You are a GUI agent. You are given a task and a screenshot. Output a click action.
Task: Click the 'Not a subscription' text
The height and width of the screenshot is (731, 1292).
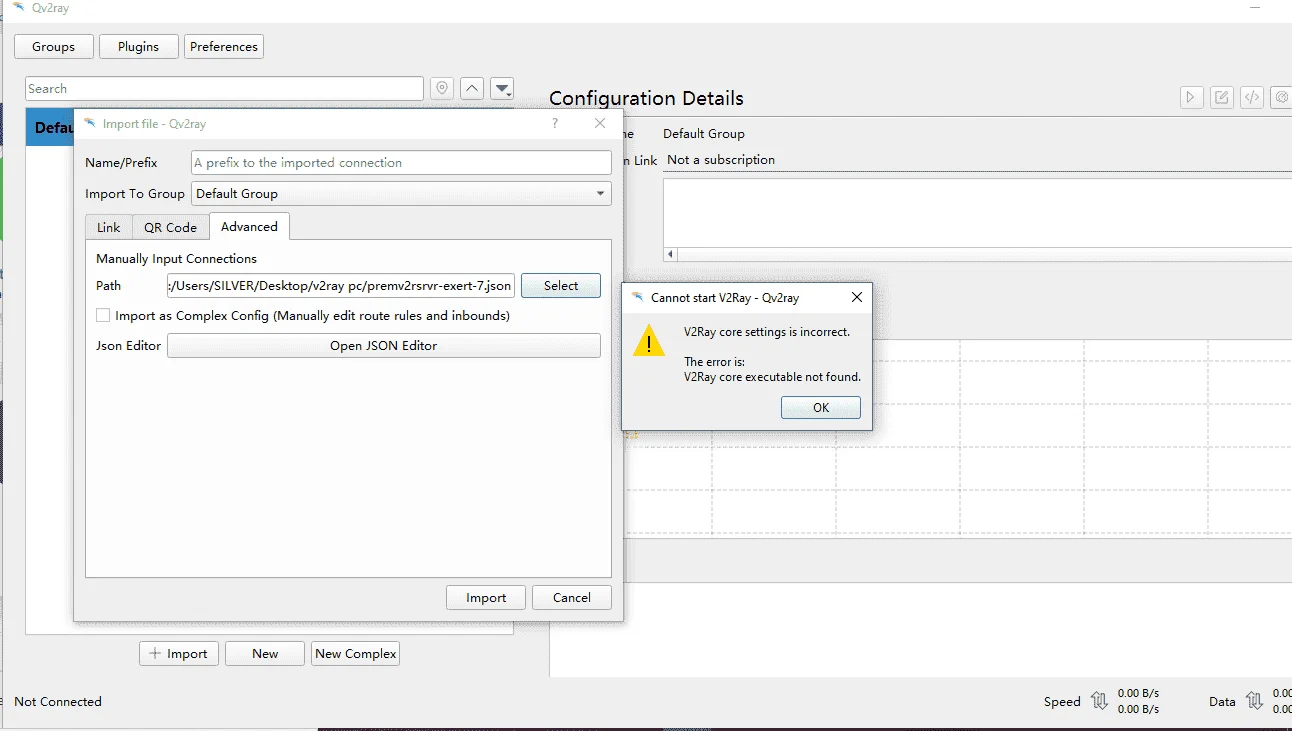point(721,159)
